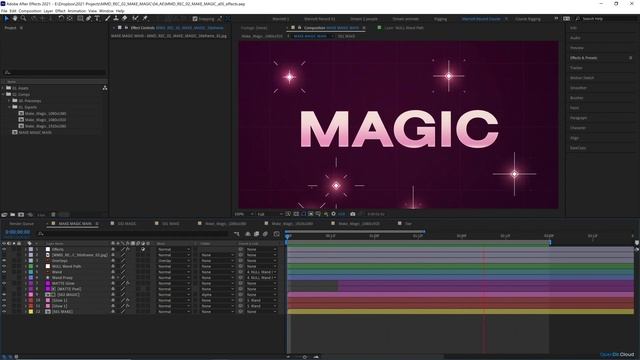Screen dimensions: 640x360
Task: Select the Clone Stamp tool
Action: pos(116,18)
